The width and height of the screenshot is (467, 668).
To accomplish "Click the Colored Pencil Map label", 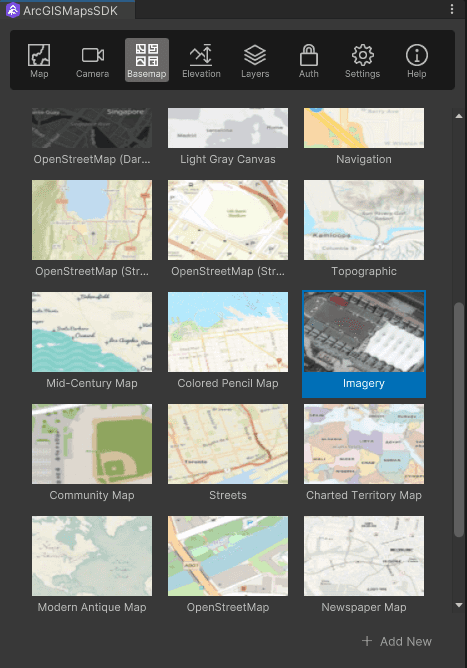I will (x=228, y=383).
